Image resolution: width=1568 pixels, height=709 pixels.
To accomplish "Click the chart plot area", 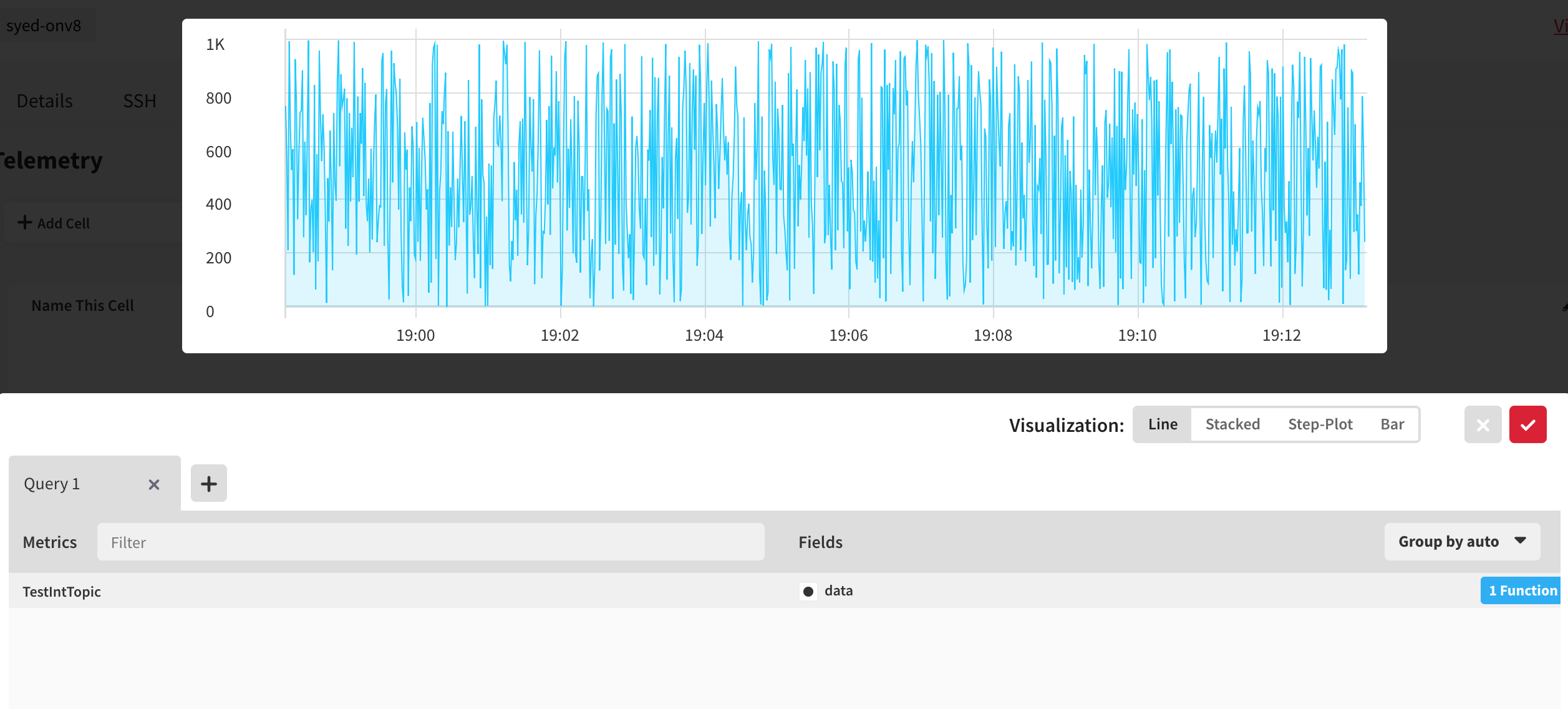I will pos(825,172).
